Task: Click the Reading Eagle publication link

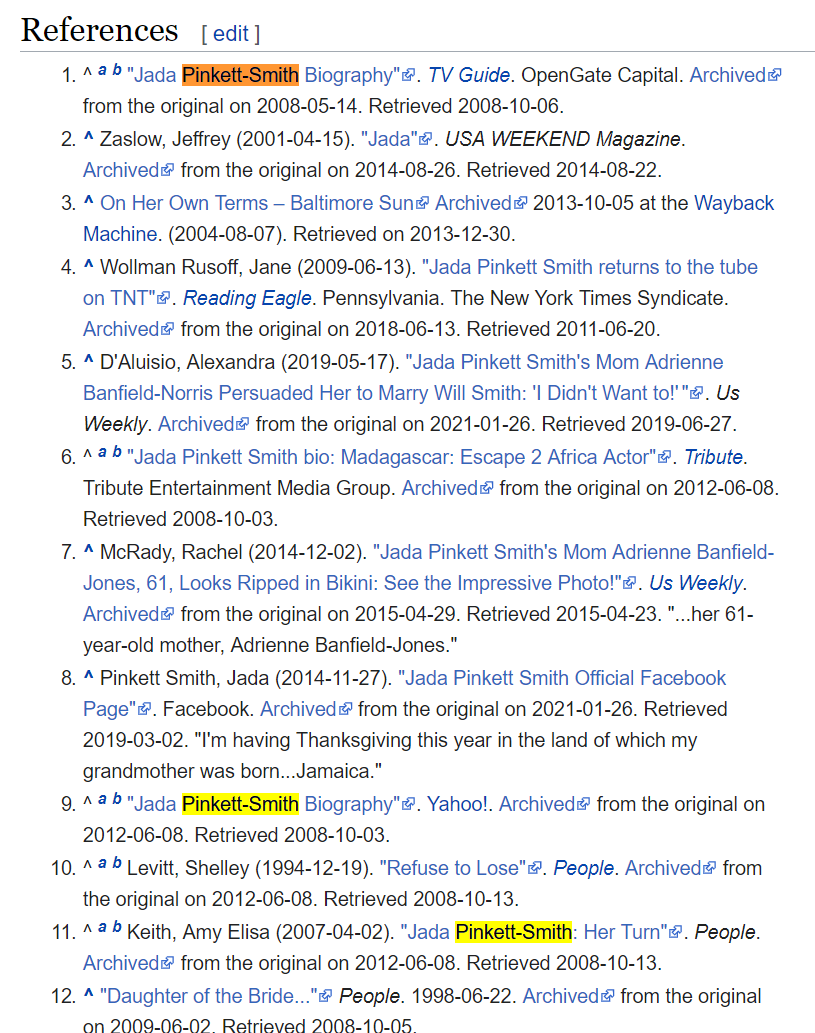Action: click(x=247, y=298)
